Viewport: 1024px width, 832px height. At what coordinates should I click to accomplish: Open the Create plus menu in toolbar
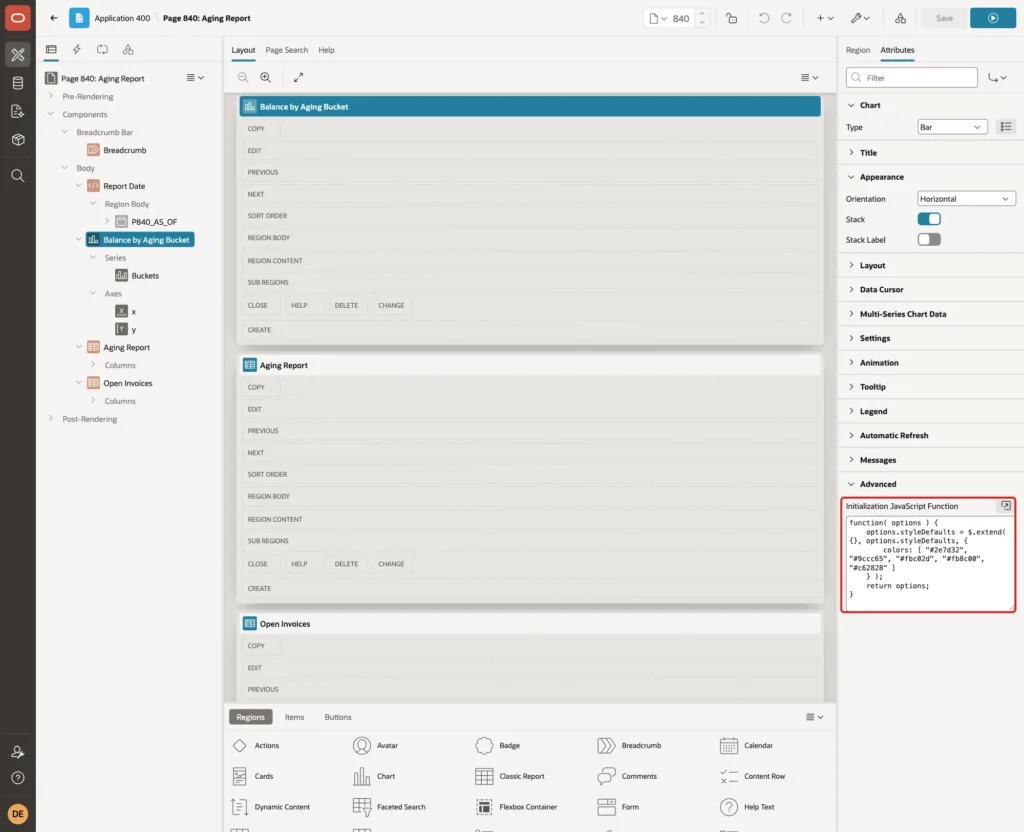[x=824, y=18]
